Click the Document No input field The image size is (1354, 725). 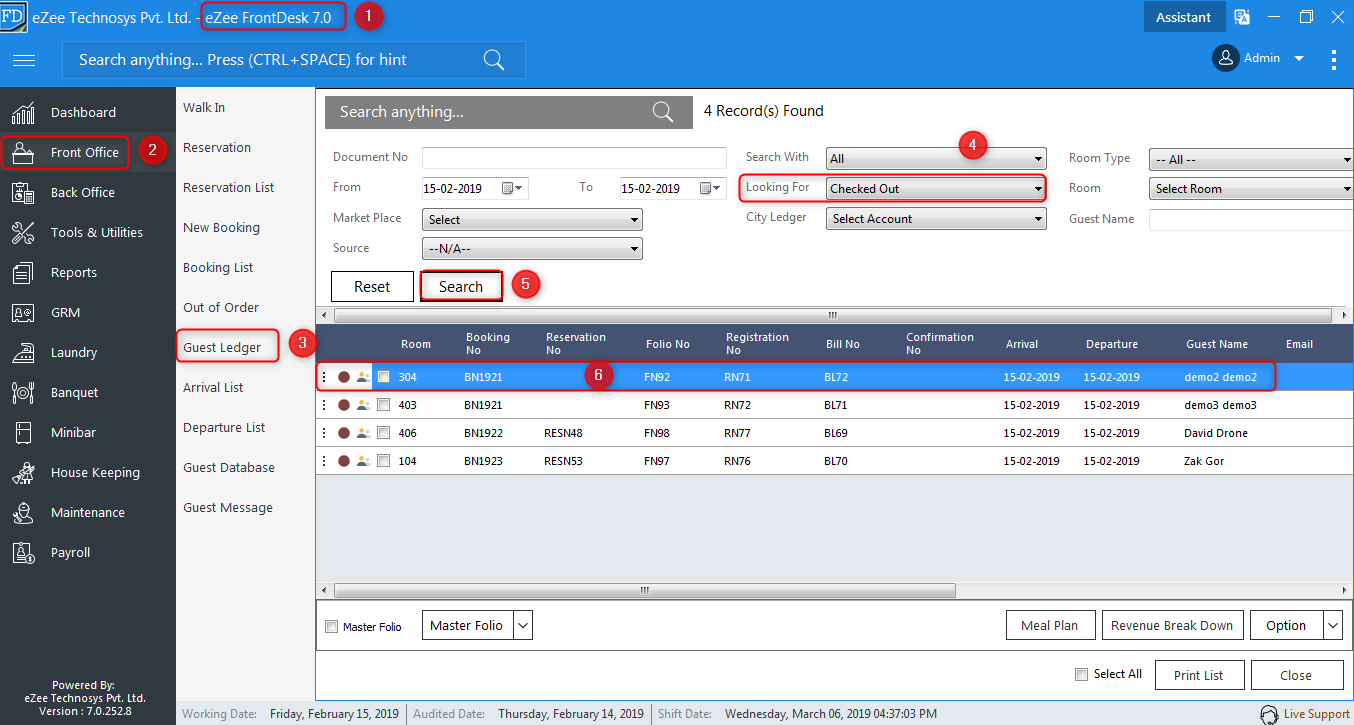(574, 158)
